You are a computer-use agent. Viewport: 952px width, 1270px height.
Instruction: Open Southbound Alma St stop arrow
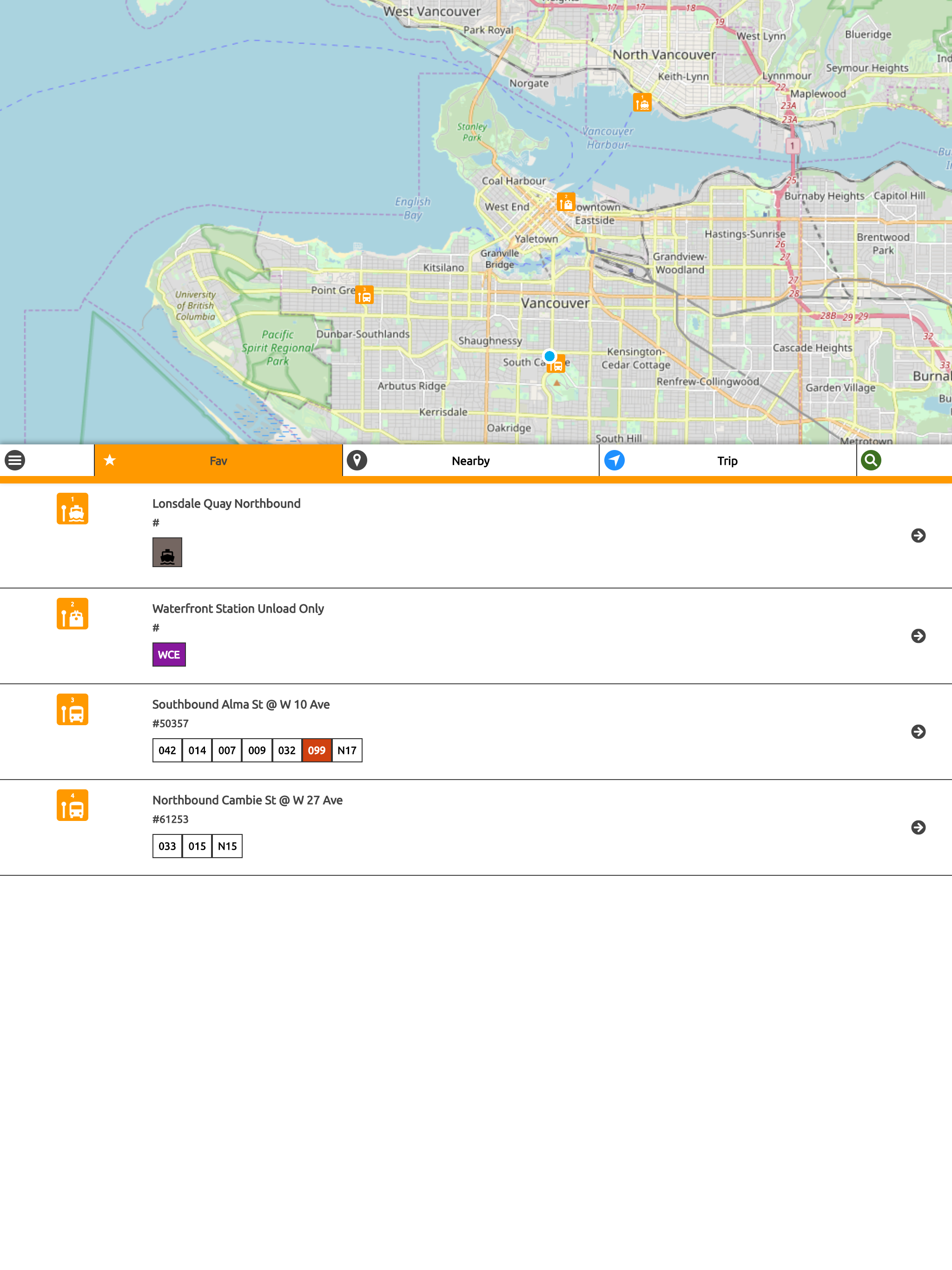[x=918, y=732]
